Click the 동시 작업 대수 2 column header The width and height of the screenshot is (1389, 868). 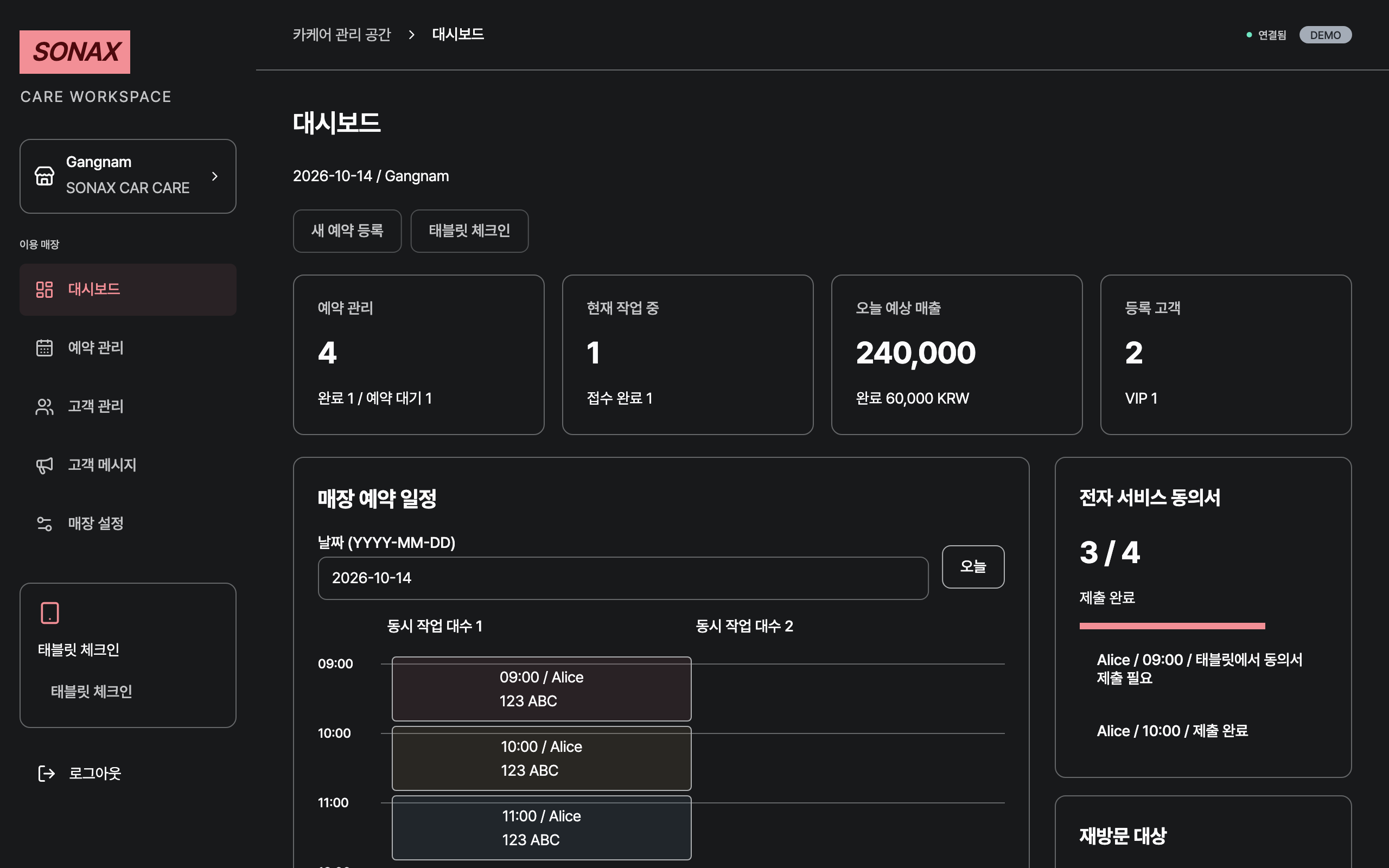(x=744, y=626)
